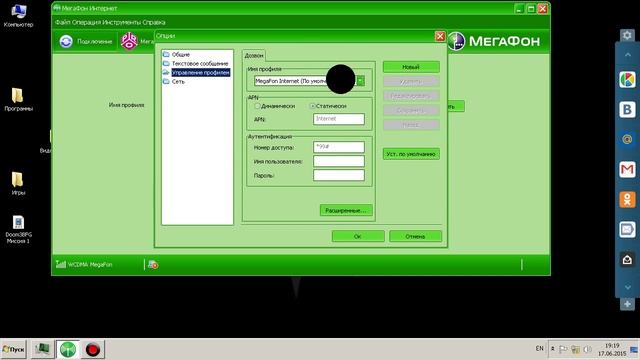Viewport: 640px width, 360px height.
Task: Open the dark envelope inbox icon in sidebar
Action: [x=627, y=260]
